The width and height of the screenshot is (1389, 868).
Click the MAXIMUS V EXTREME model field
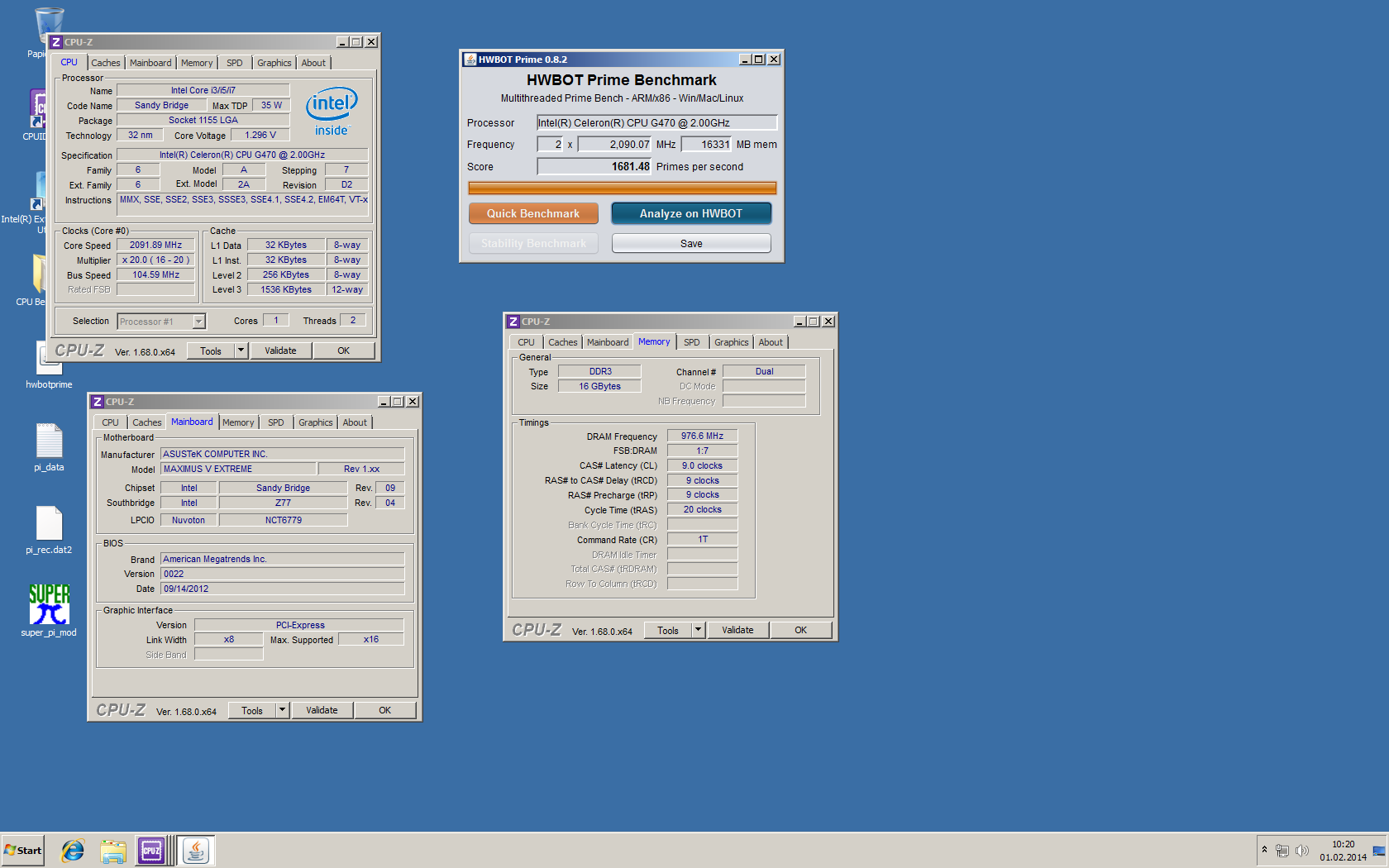click(x=238, y=469)
